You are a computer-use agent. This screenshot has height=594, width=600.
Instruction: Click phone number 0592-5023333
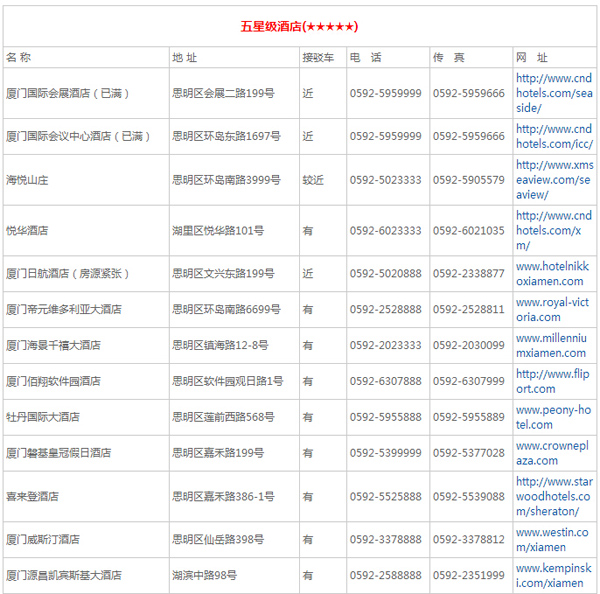pos(385,180)
